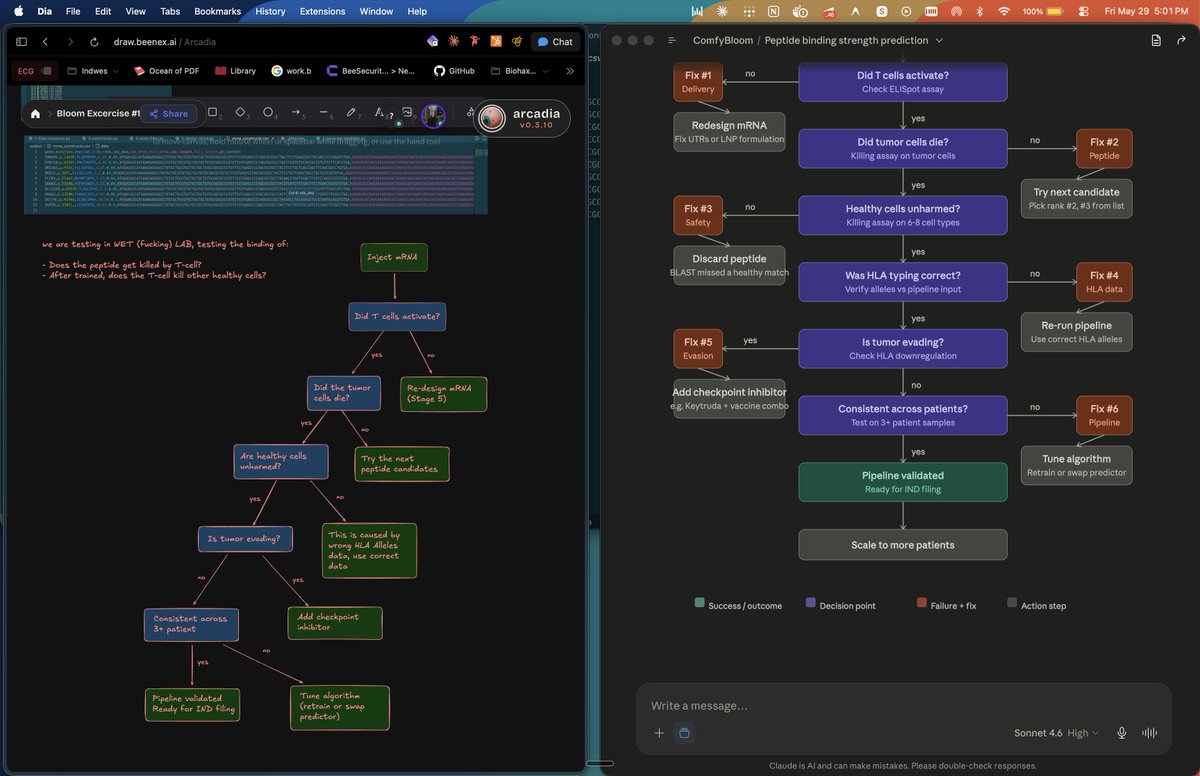Click the microphone dictation icon in Claude
1200x776 pixels.
pyautogui.click(x=1122, y=733)
